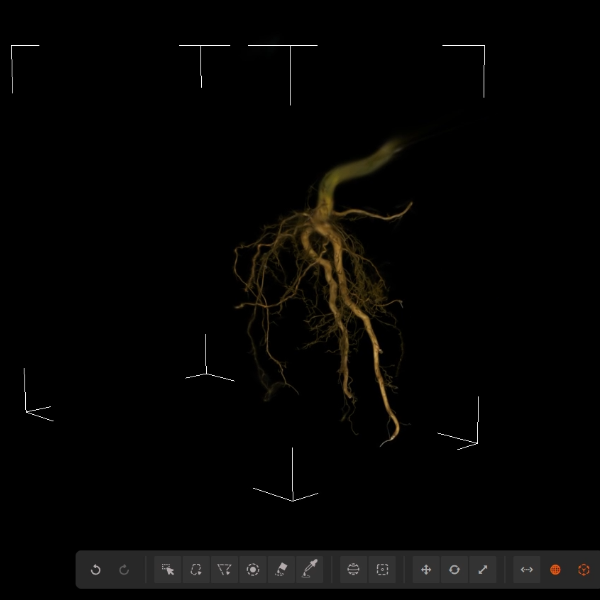Viewport: 600px width, 600px height.
Task: Select the Box selection tool
Action: point(382,569)
